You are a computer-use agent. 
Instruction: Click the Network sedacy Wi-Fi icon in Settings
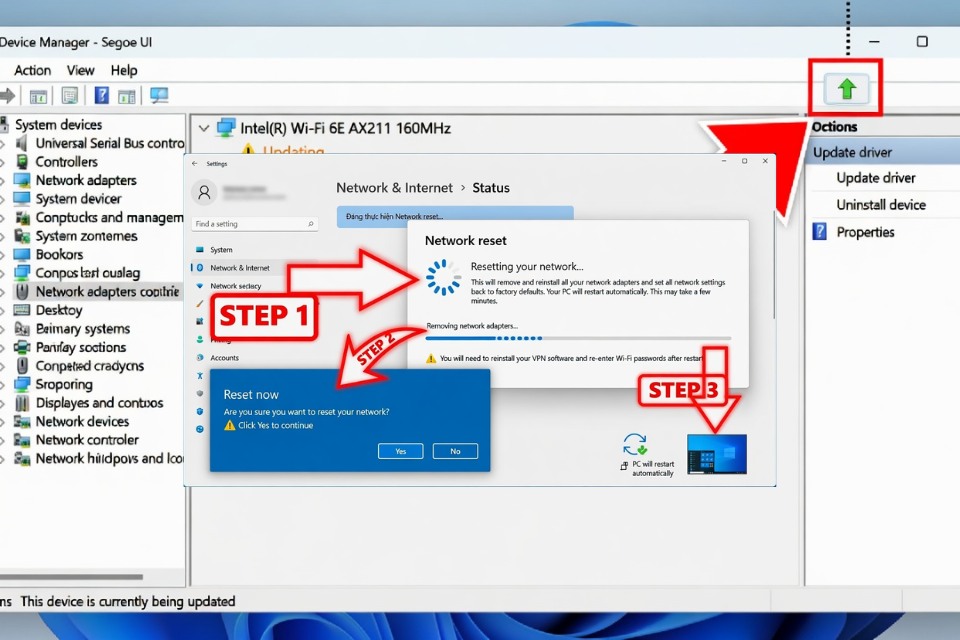(200, 285)
